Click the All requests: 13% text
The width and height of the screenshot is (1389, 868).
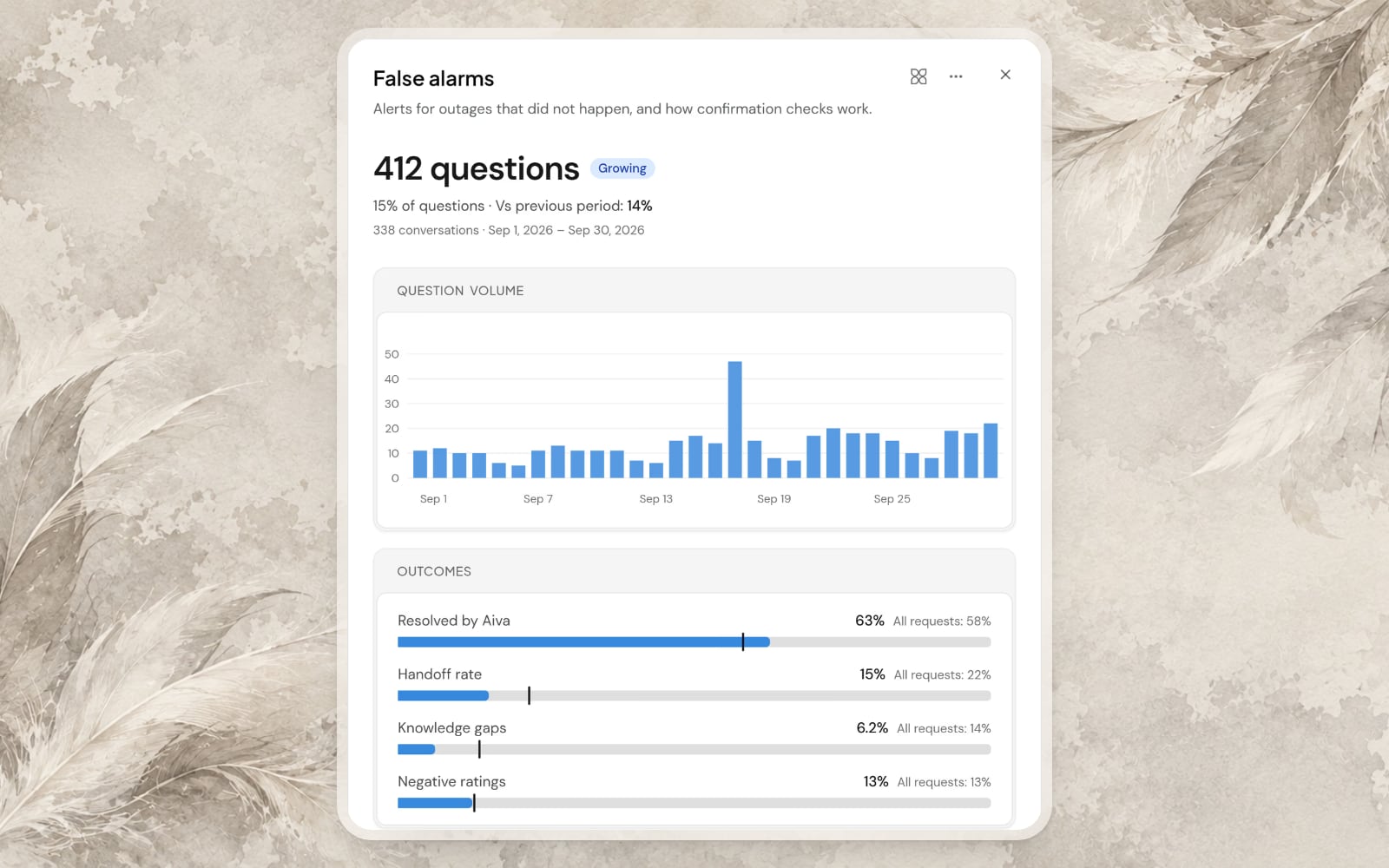(944, 783)
